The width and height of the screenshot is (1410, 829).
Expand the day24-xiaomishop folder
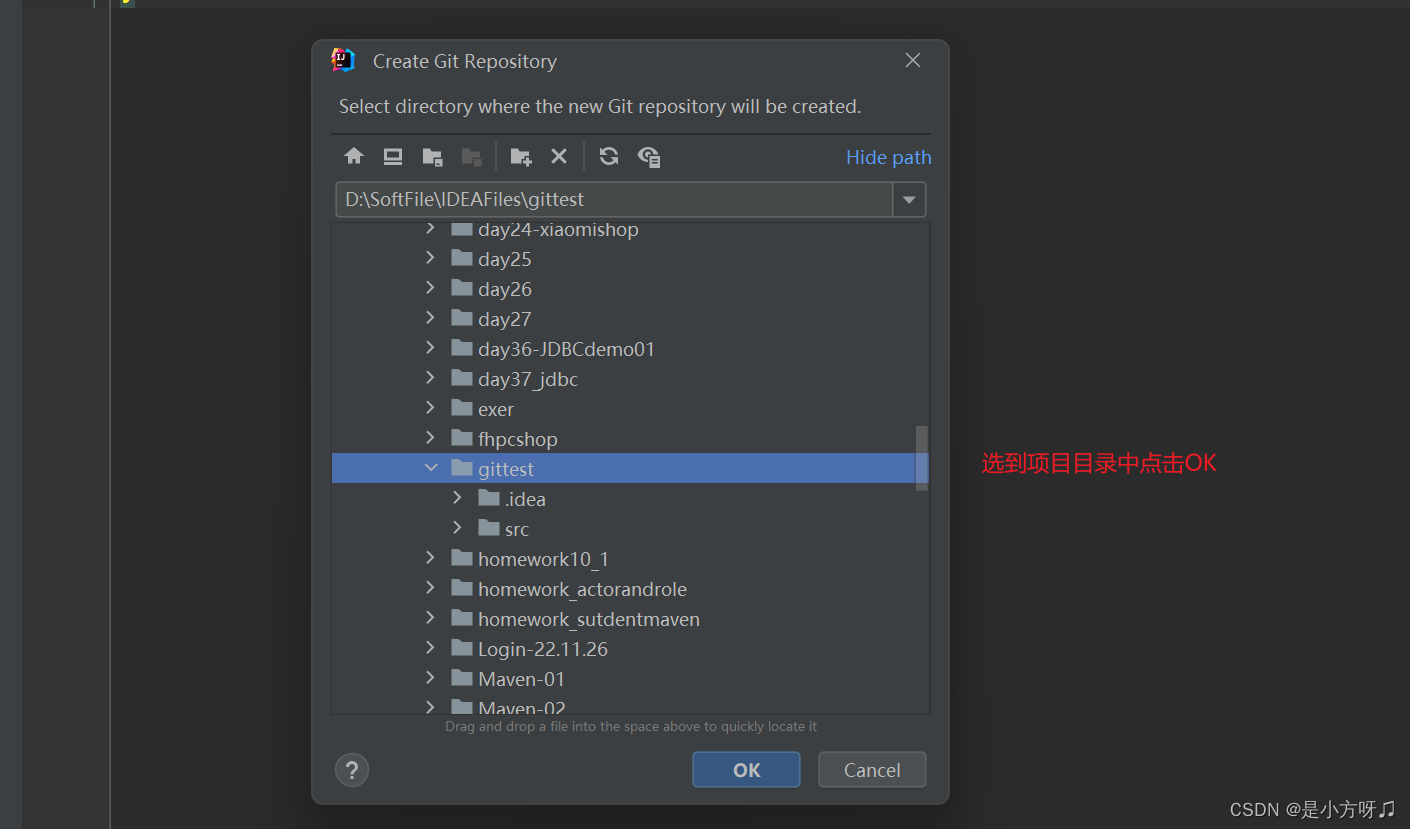point(430,228)
